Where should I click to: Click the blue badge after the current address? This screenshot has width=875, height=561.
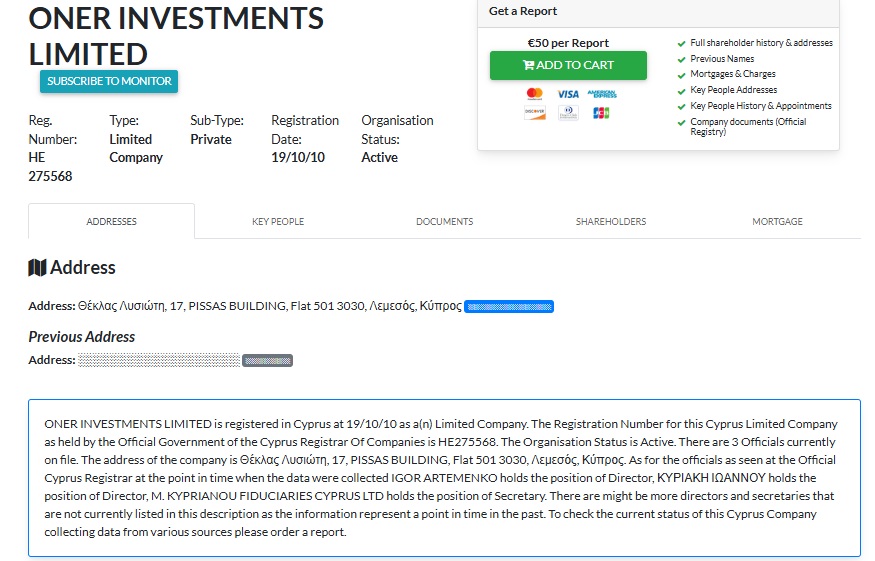[509, 306]
